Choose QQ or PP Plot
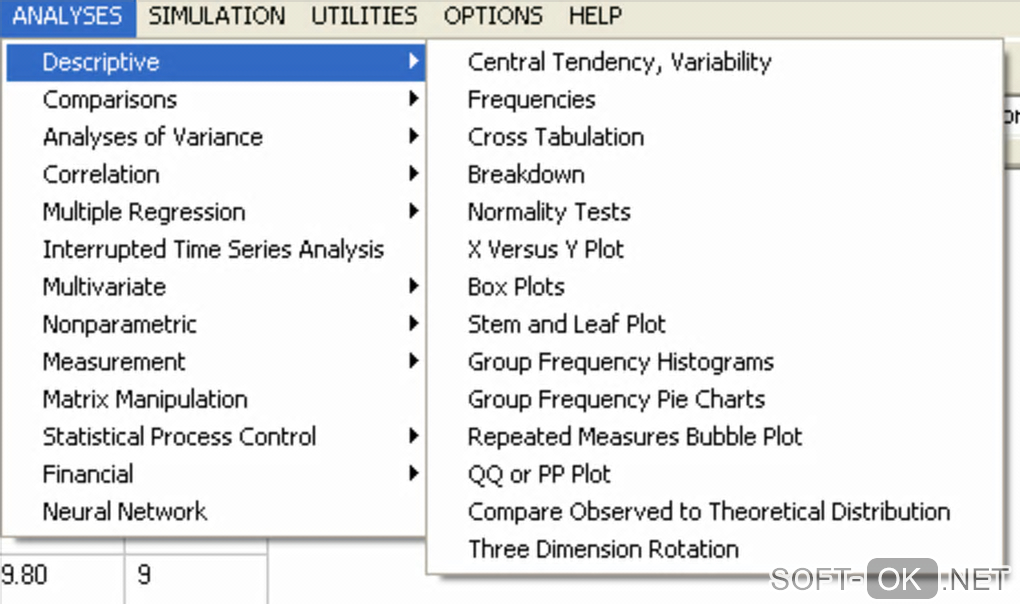The width and height of the screenshot is (1020, 604). click(539, 474)
